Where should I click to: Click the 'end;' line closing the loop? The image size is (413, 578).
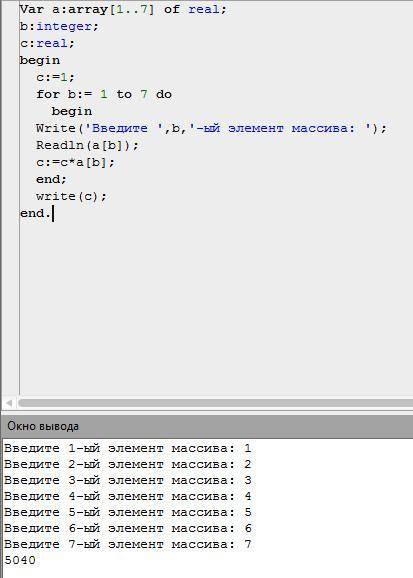(x=51, y=180)
